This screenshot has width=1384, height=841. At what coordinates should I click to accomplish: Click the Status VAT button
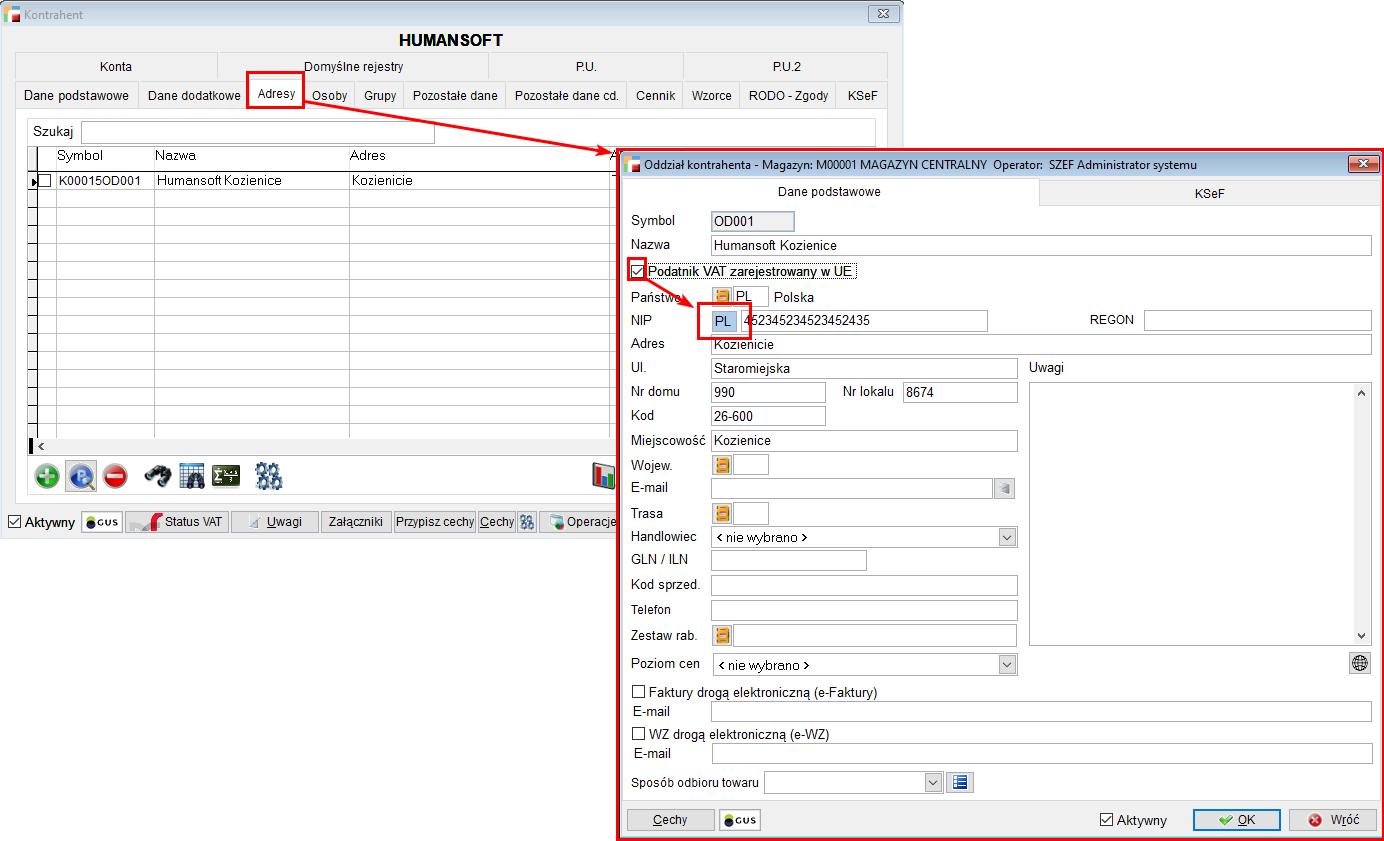click(x=176, y=522)
